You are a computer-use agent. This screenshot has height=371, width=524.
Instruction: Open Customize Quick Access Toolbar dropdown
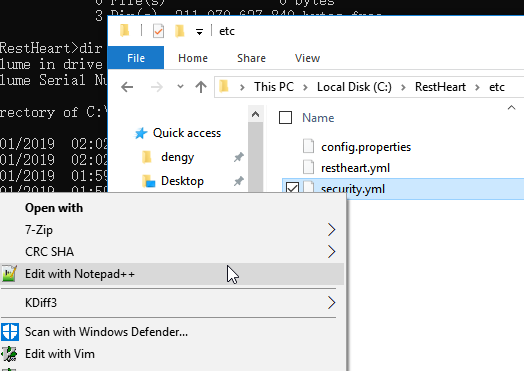tap(199, 32)
